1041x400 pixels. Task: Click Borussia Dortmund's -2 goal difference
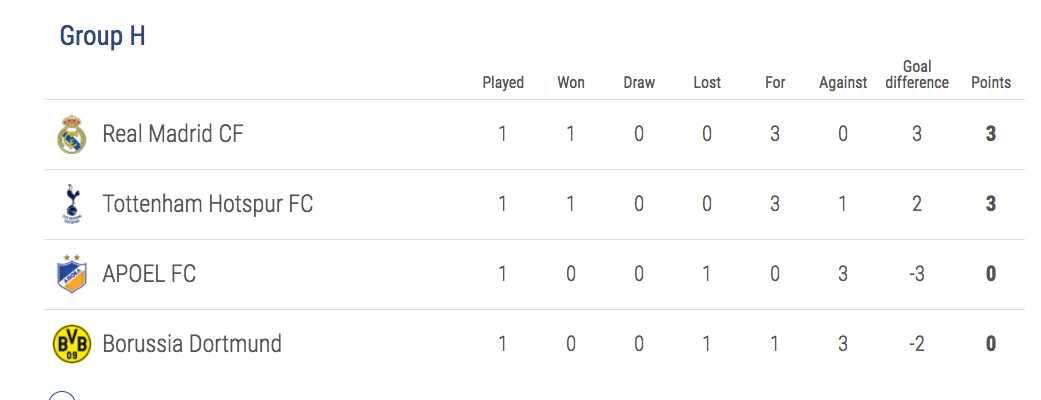click(917, 344)
